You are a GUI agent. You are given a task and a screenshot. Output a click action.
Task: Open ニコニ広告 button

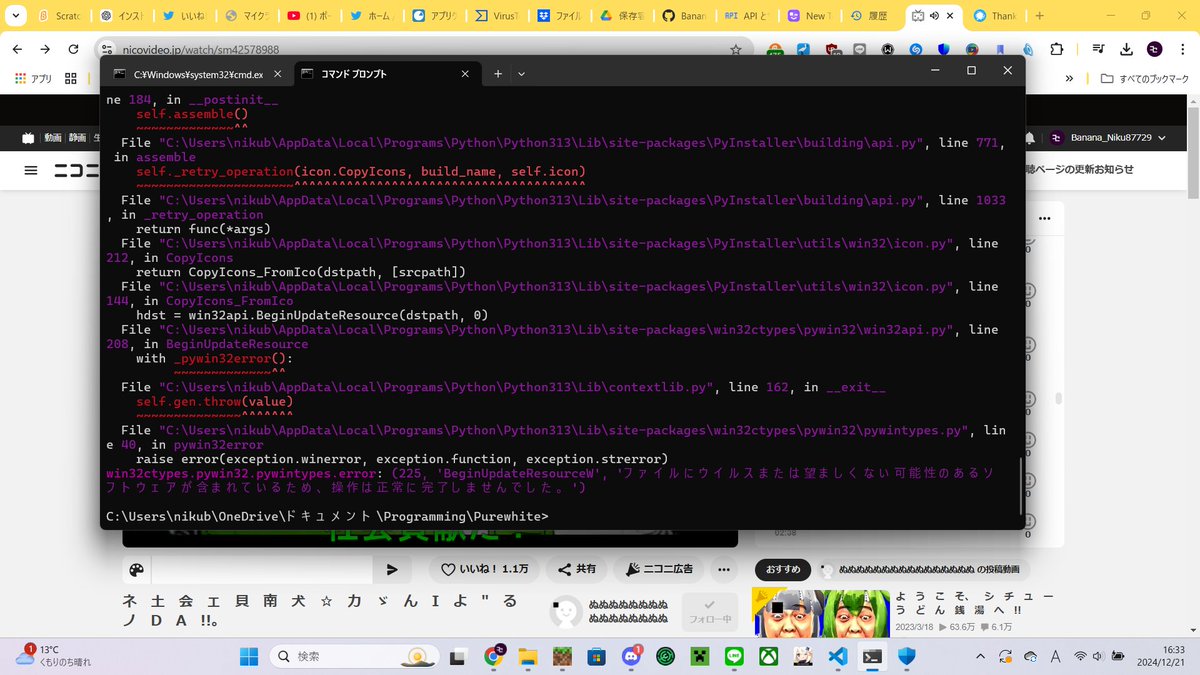pos(659,569)
